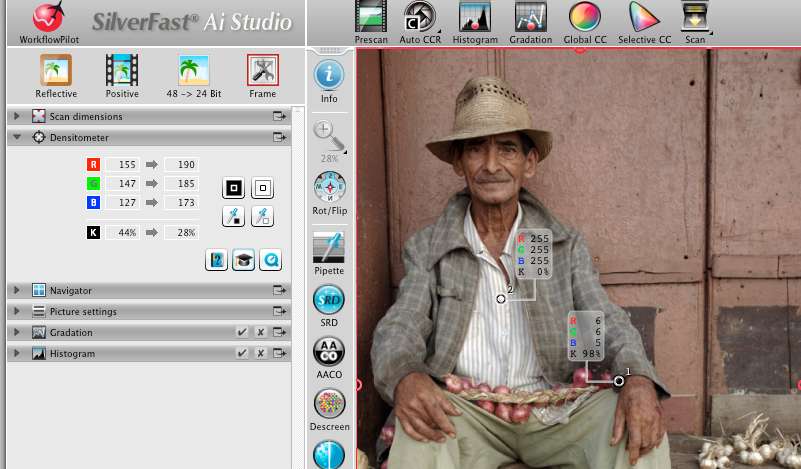The image size is (801, 469).
Task: Collapse the Densitometer panel
Action: (x=17, y=137)
